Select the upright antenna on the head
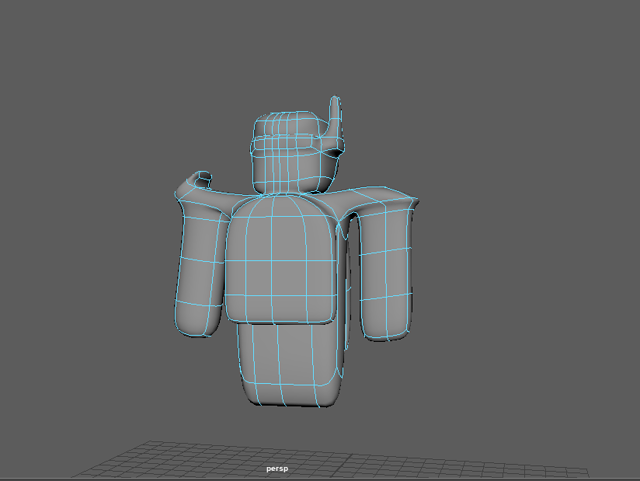Image resolution: width=640 pixels, height=481 pixels. pyautogui.click(x=336, y=118)
